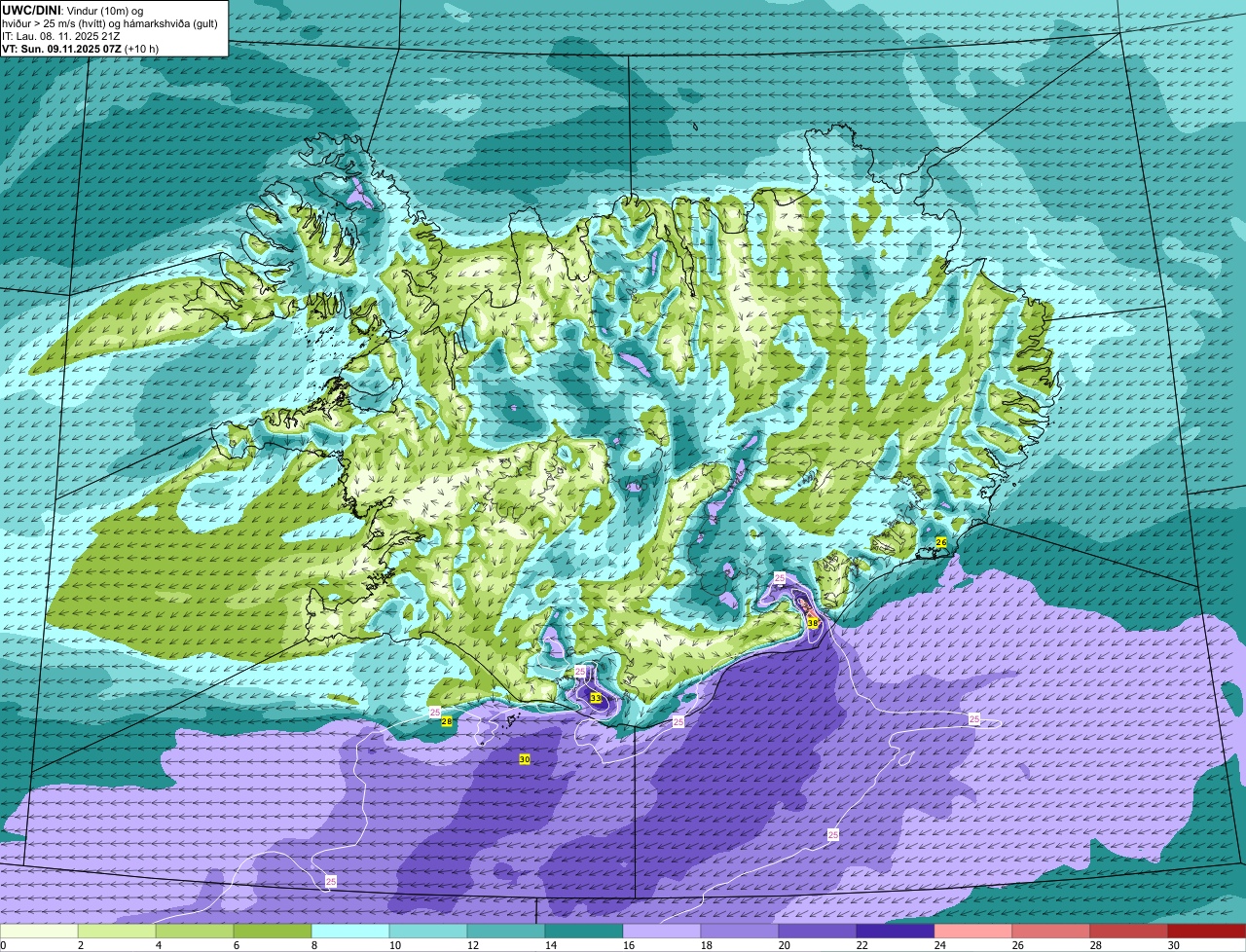Screen dimensions: 1246x952
Task: Click the 10–12 m/s light teal legend swatch
Action: (x=428, y=931)
